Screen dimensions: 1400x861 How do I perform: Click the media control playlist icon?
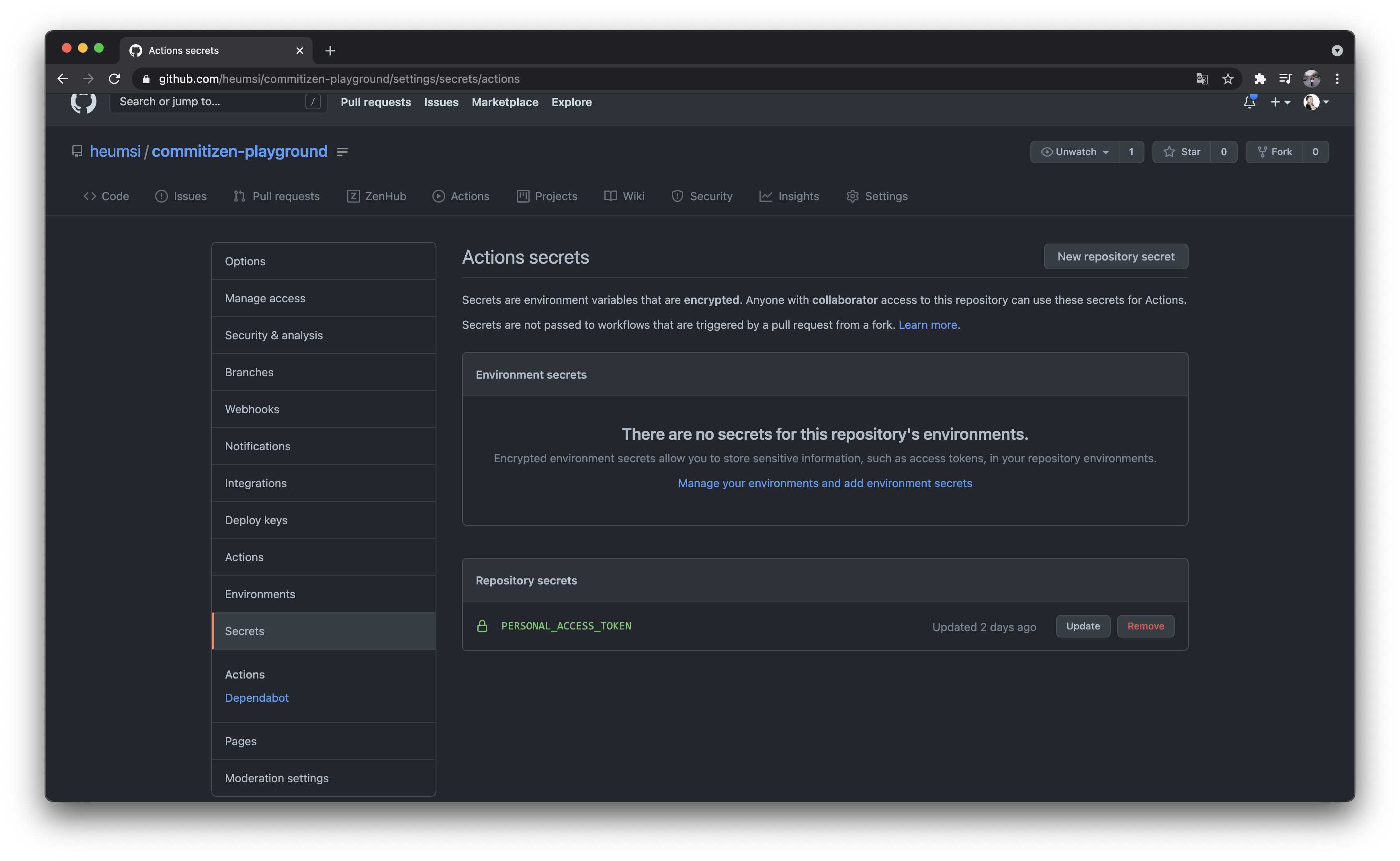point(1285,79)
